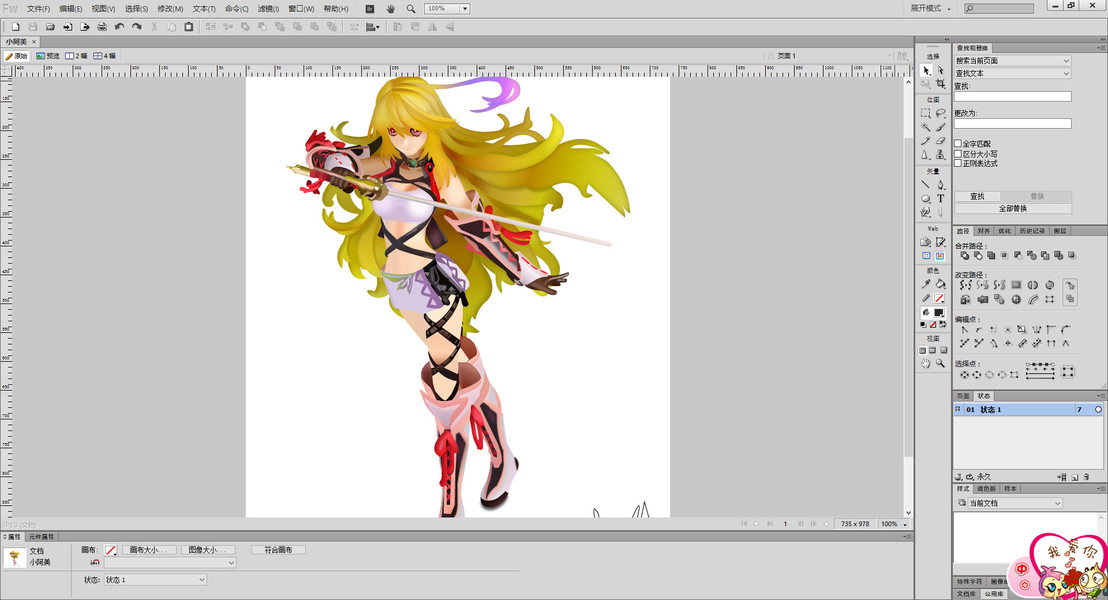Click the stroke color swatch in tools
The width and height of the screenshot is (1108, 600).
(x=939, y=298)
